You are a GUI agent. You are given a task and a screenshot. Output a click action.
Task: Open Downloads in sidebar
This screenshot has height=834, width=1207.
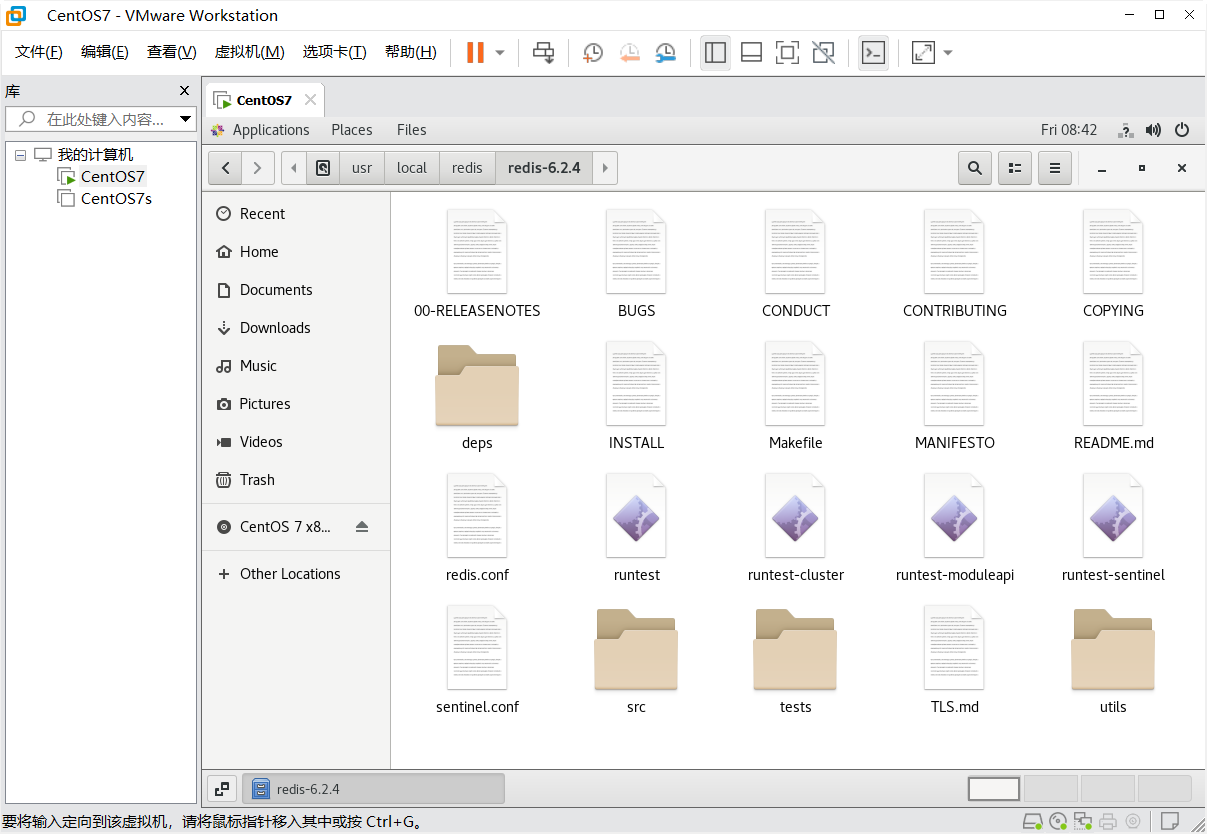[296, 328]
